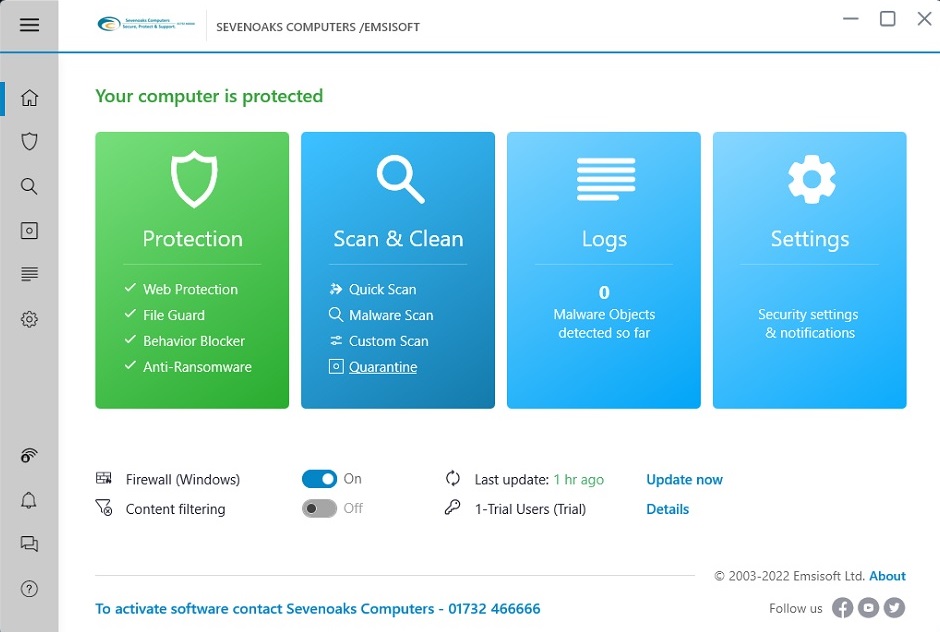The image size is (940, 632).
Task: Click the lines icon on Logs tile
Action: (x=605, y=179)
